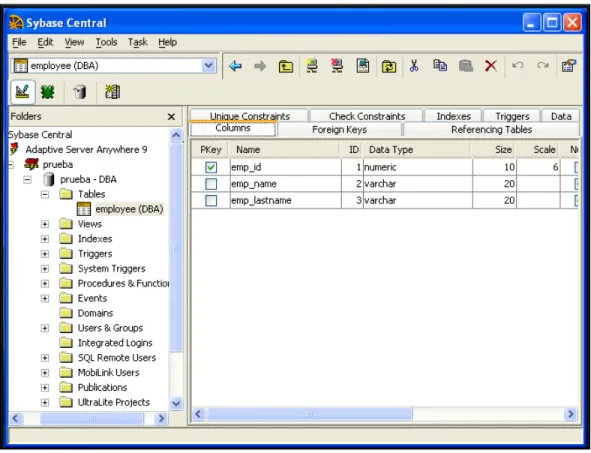Click the columns grid horizontal scrollbar thumb
Screen dimensions: 591x453
(x=309, y=414)
